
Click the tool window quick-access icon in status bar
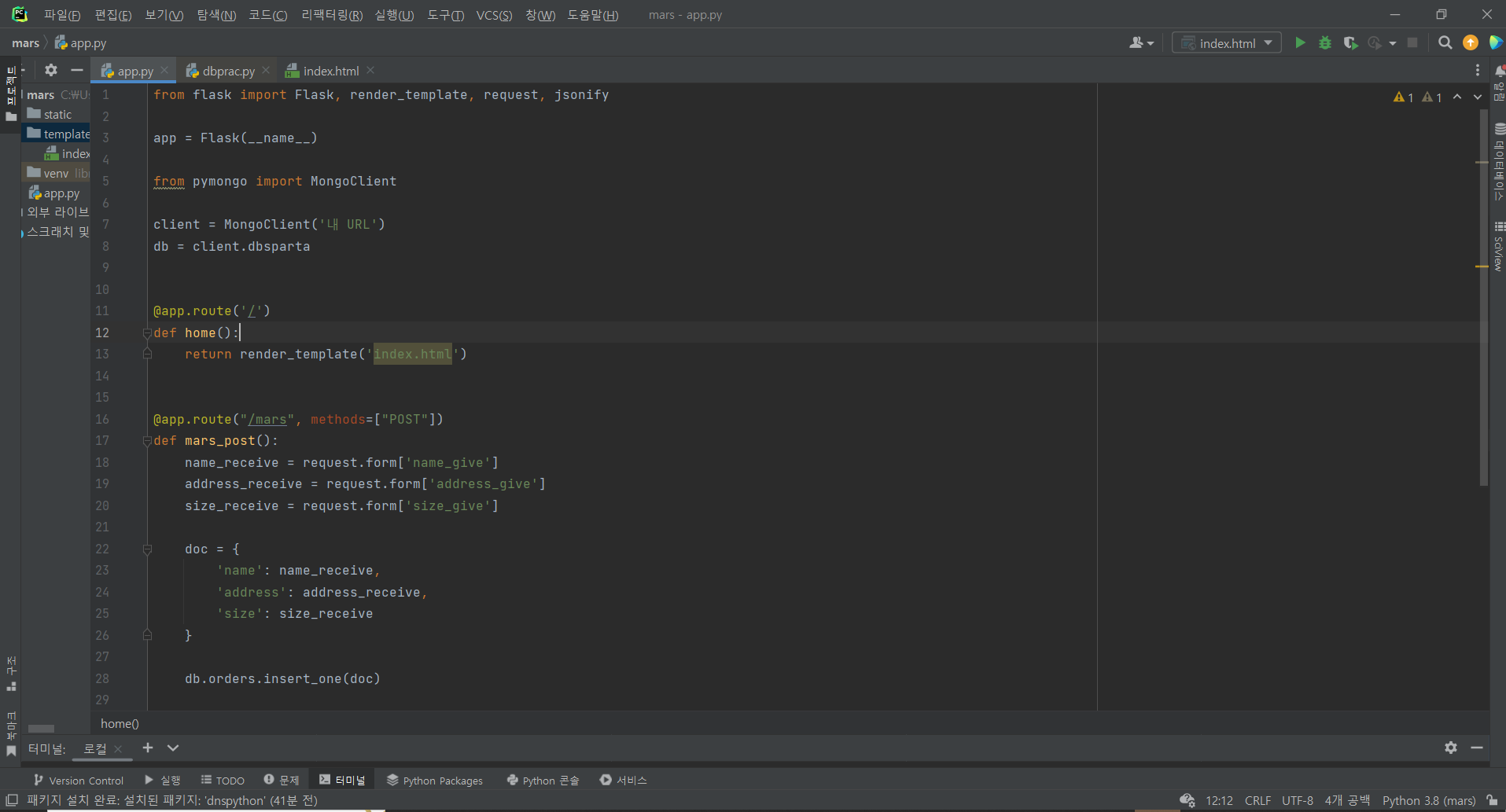[x=12, y=800]
